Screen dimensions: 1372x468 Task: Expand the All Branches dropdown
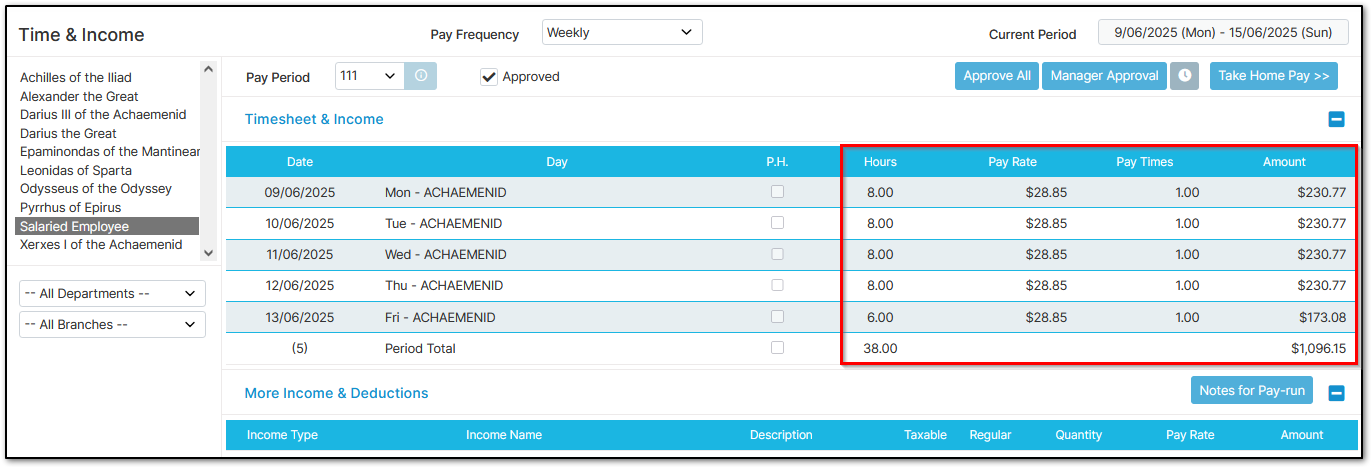point(112,325)
